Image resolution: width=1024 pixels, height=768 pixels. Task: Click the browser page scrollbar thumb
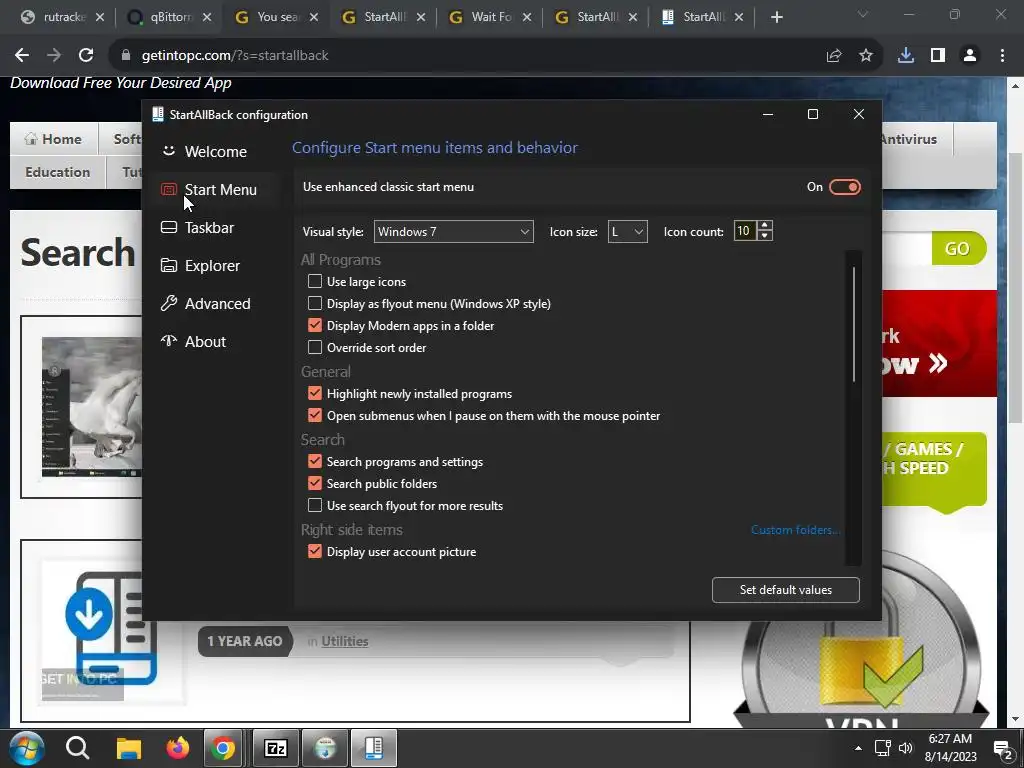coord(1015,287)
